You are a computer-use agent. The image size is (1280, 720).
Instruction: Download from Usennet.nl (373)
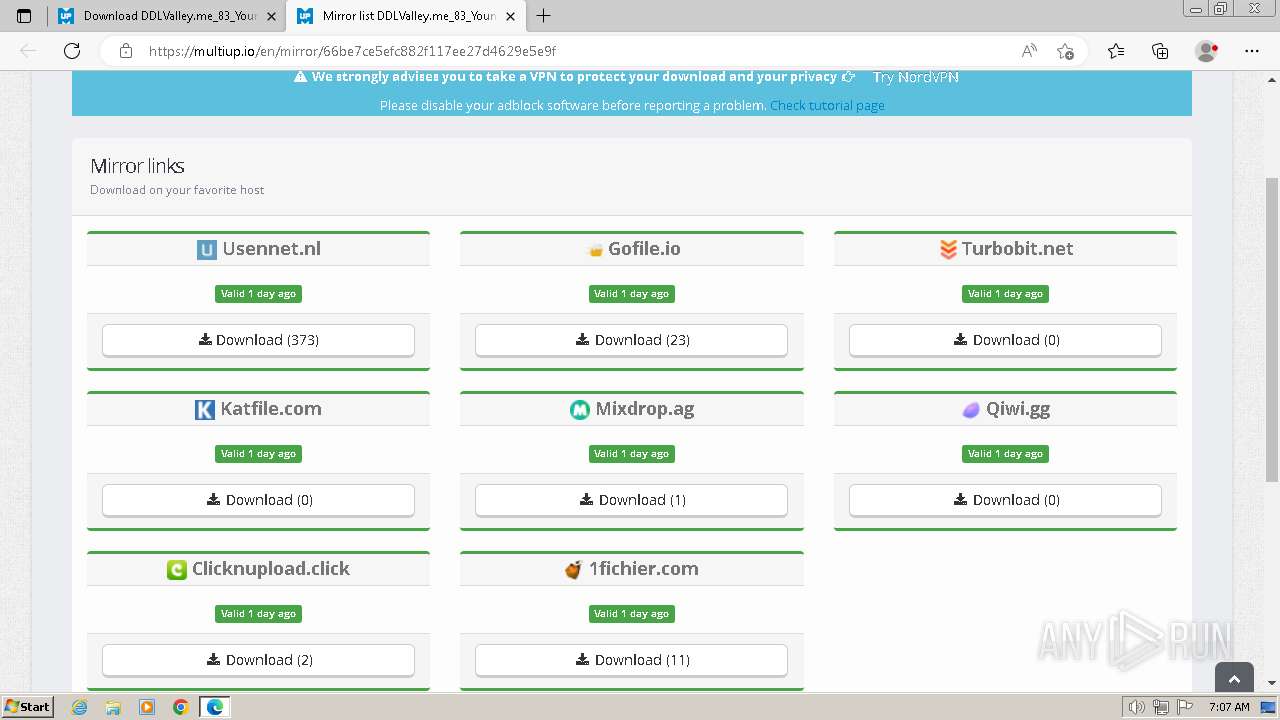click(x=258, y=340)
